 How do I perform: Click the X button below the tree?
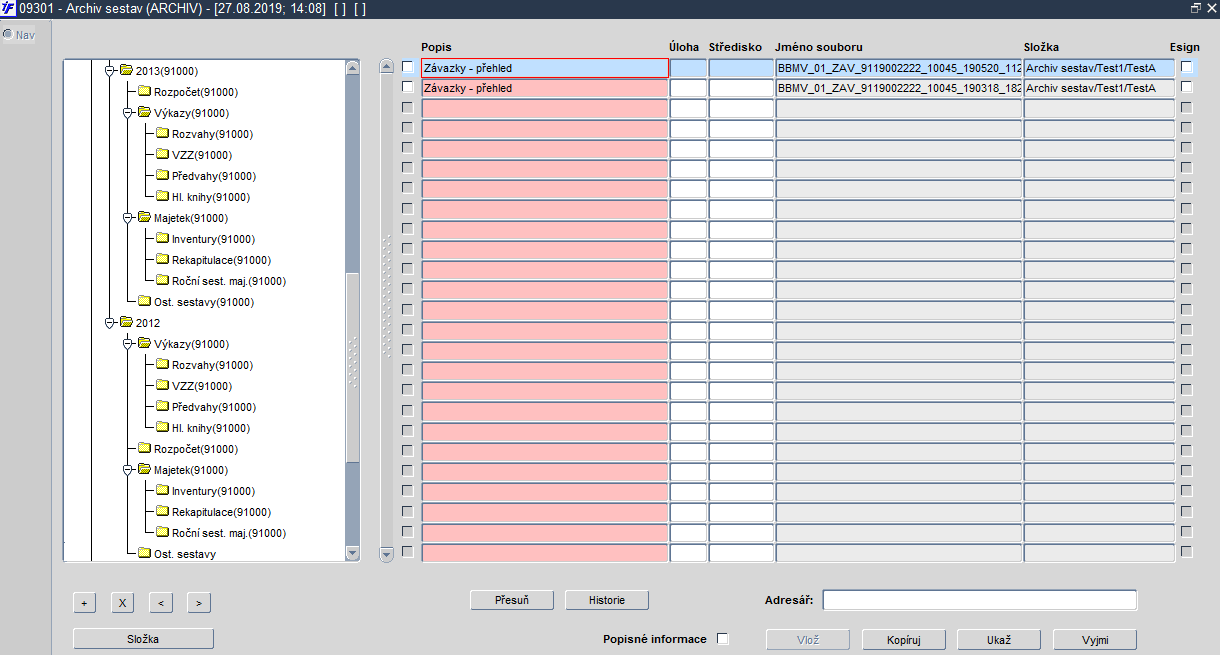pos(122,602)
